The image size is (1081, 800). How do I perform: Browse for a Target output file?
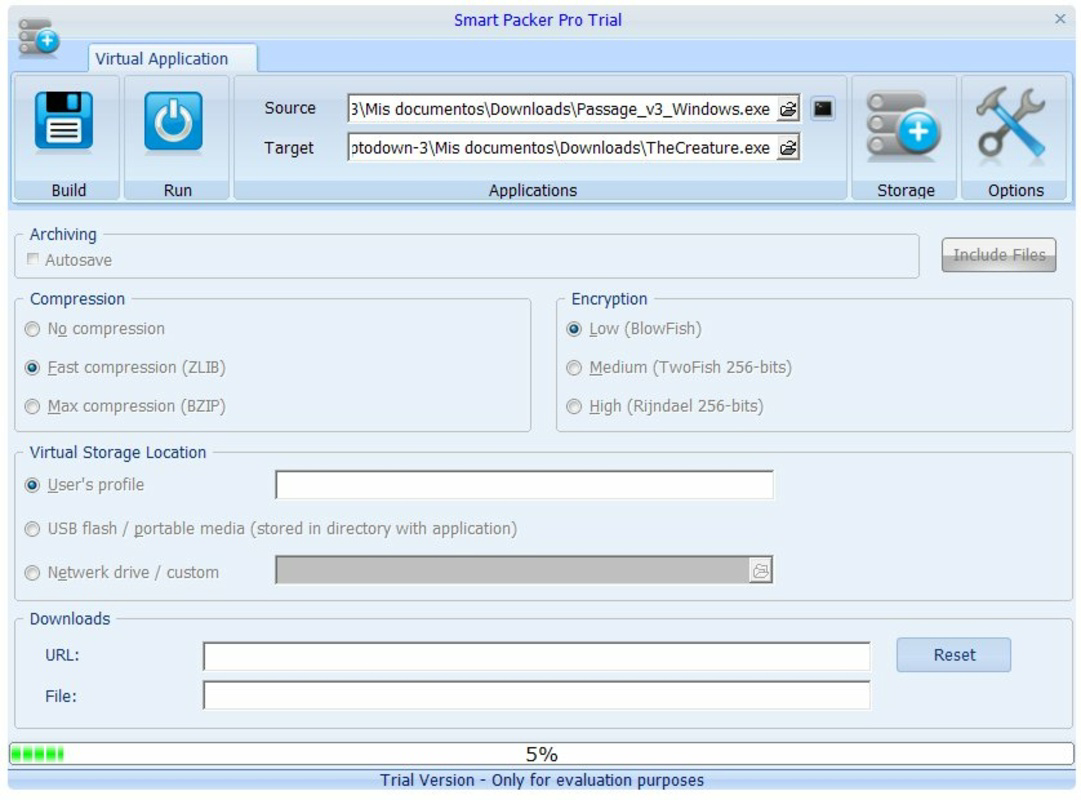789,147
